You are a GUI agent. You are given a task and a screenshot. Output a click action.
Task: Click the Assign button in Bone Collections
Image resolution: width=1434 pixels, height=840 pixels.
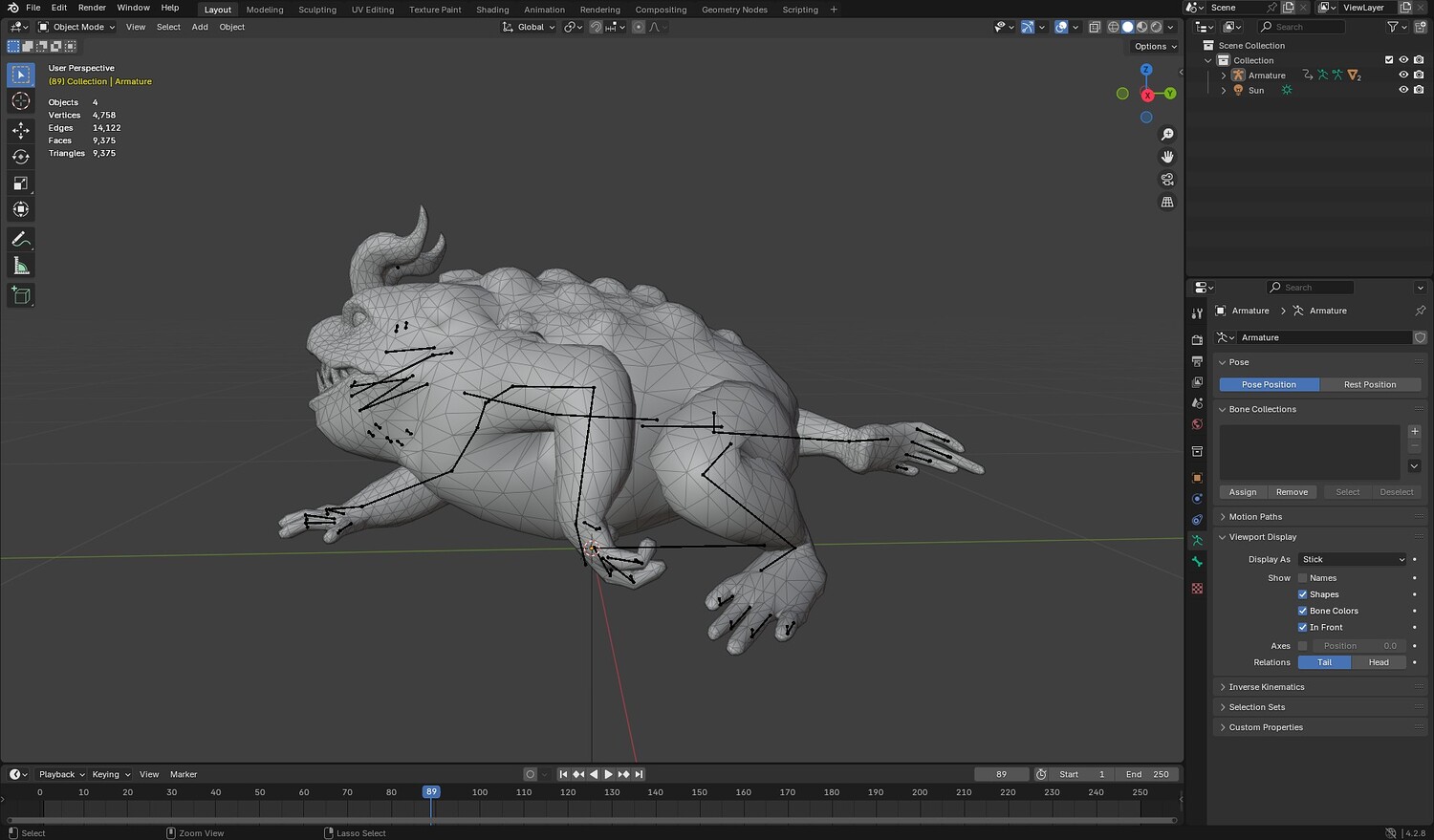pyautogui.click(x=1243, y=492)
